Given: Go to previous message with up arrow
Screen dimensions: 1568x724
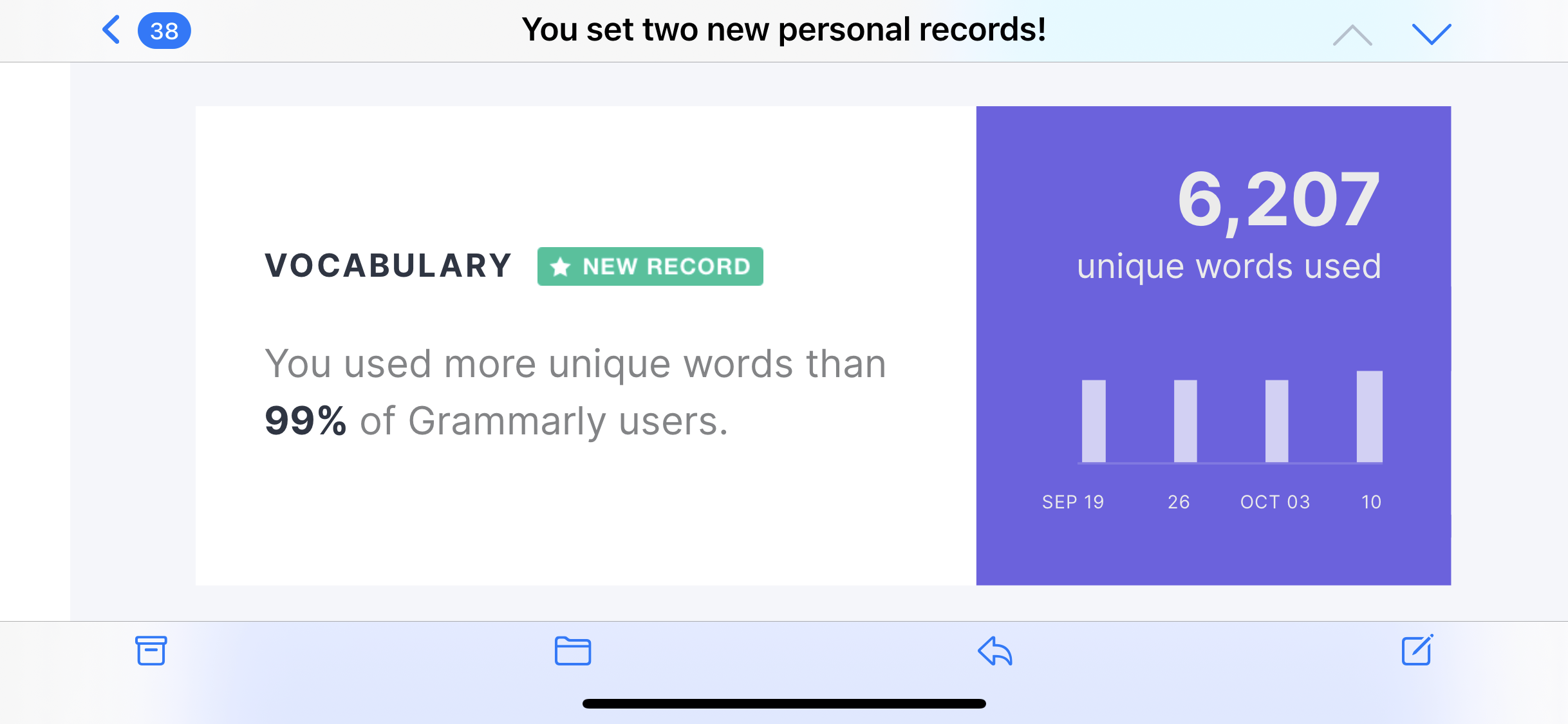Looking at the screenshot, I should (x=1352, y=35).
